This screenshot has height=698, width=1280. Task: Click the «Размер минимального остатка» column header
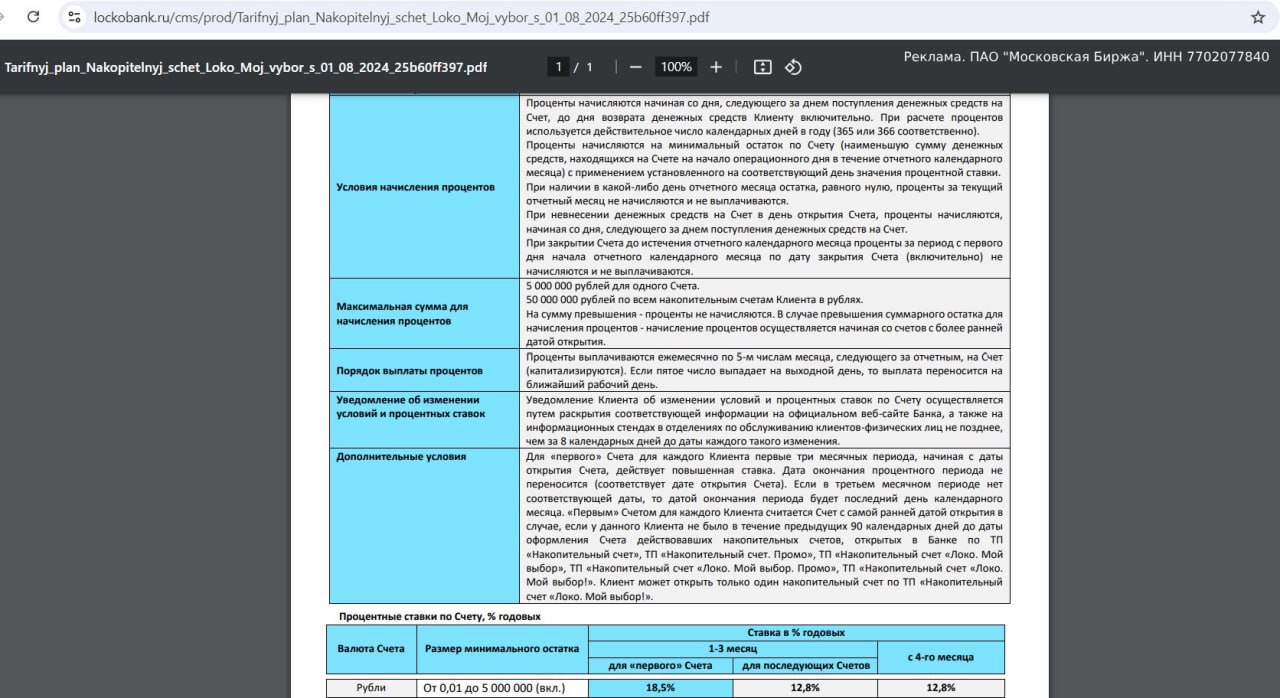click(502, 648)
